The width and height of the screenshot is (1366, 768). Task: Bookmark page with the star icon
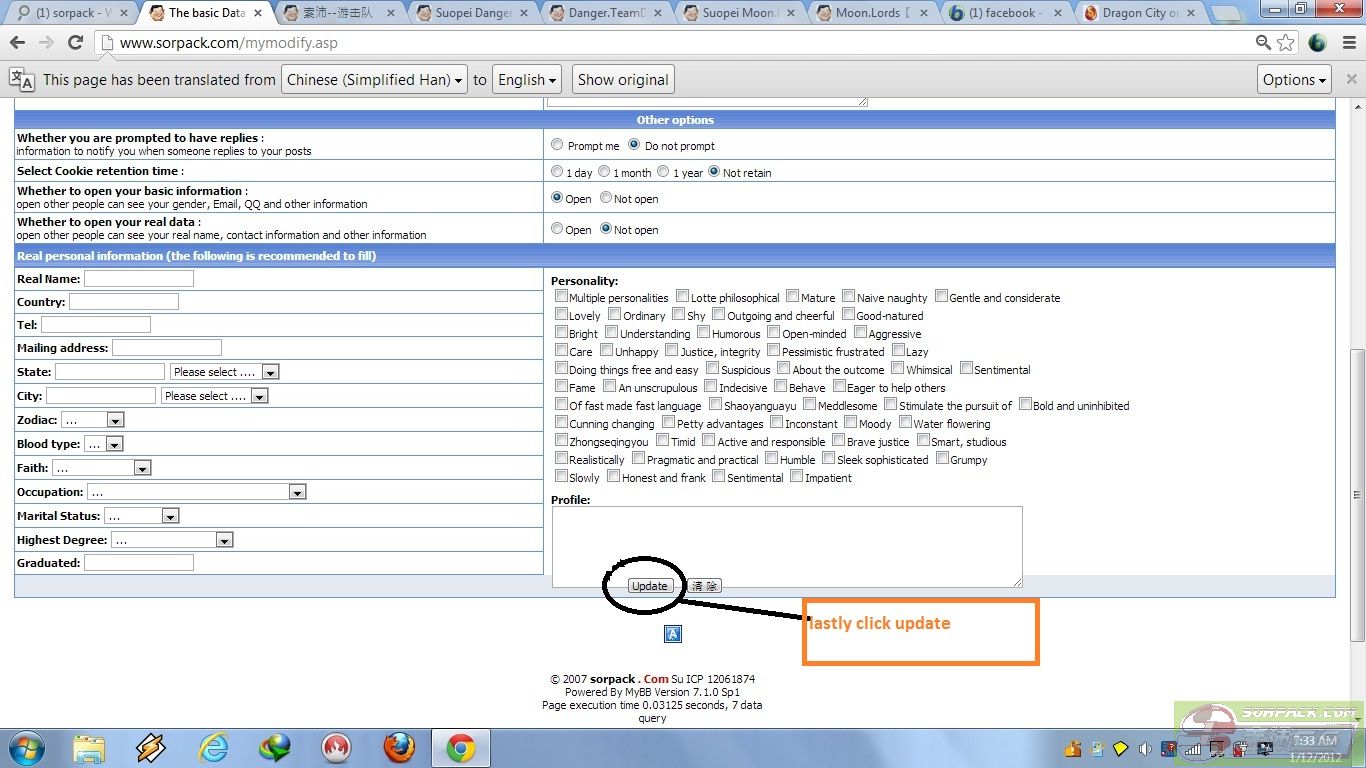(1286, 43)
